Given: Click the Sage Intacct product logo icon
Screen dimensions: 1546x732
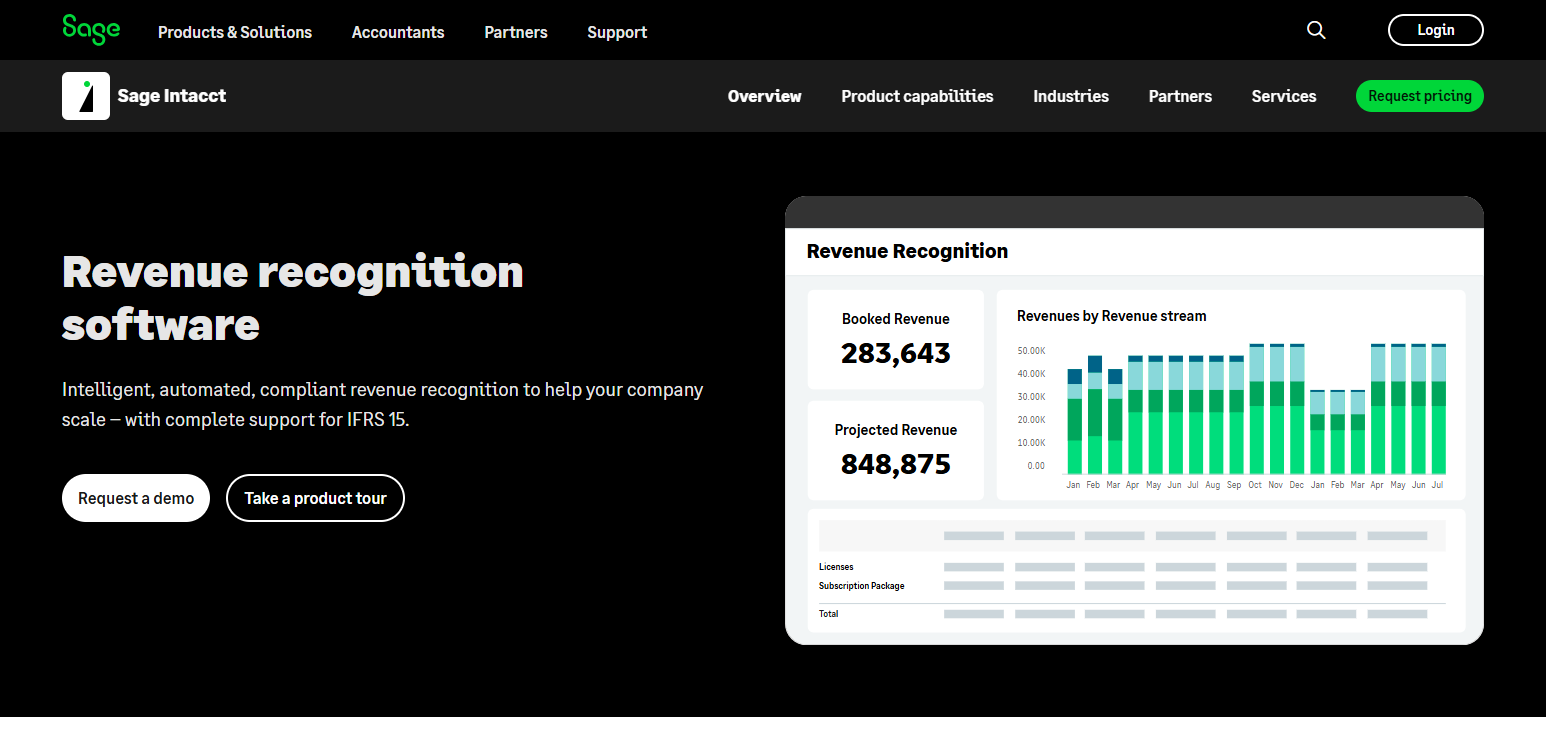Looking at the screenshot, I should (x=86, y=96).
